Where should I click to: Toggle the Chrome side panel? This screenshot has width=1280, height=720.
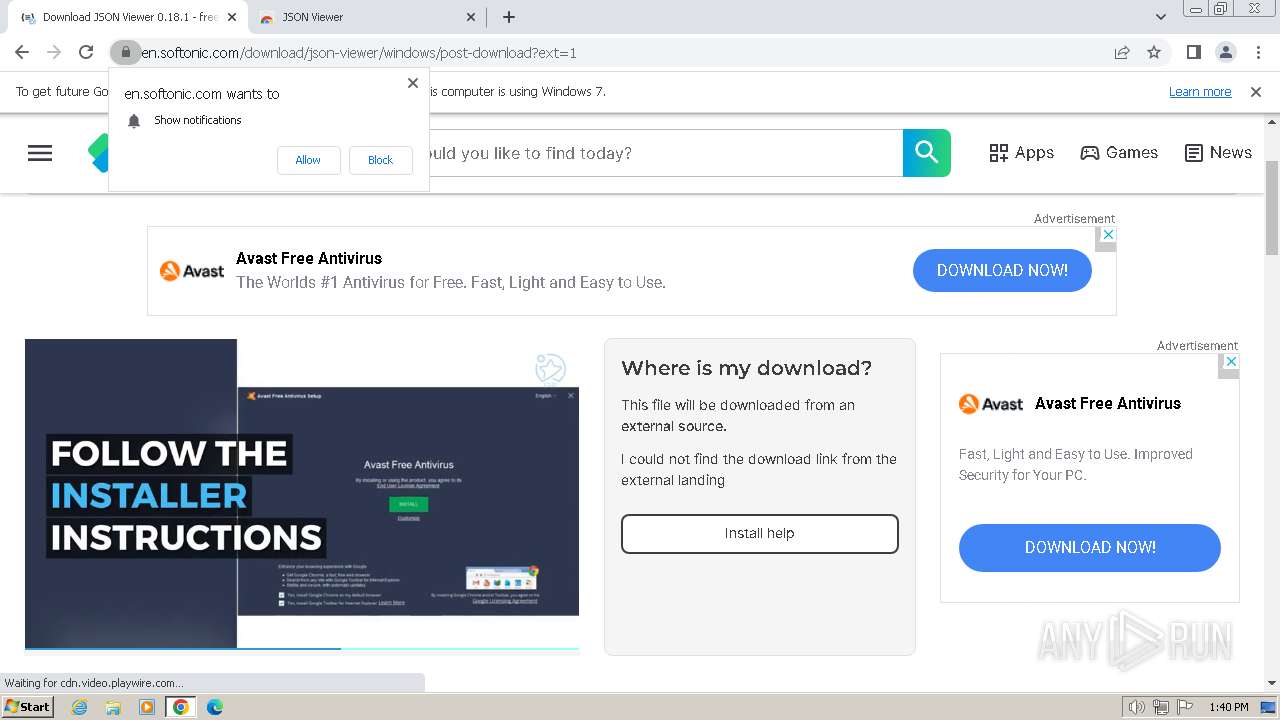tap(1193, 52)
